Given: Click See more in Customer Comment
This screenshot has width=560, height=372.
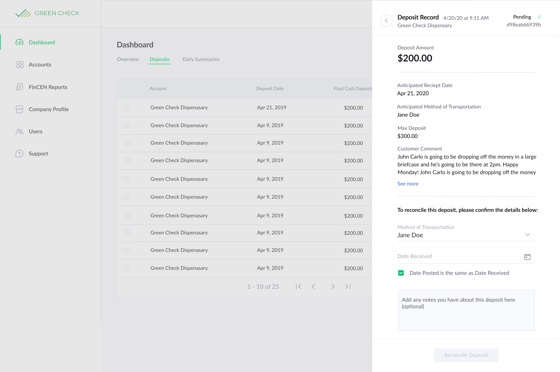Looking at the screenshot, I should [408, 184].
